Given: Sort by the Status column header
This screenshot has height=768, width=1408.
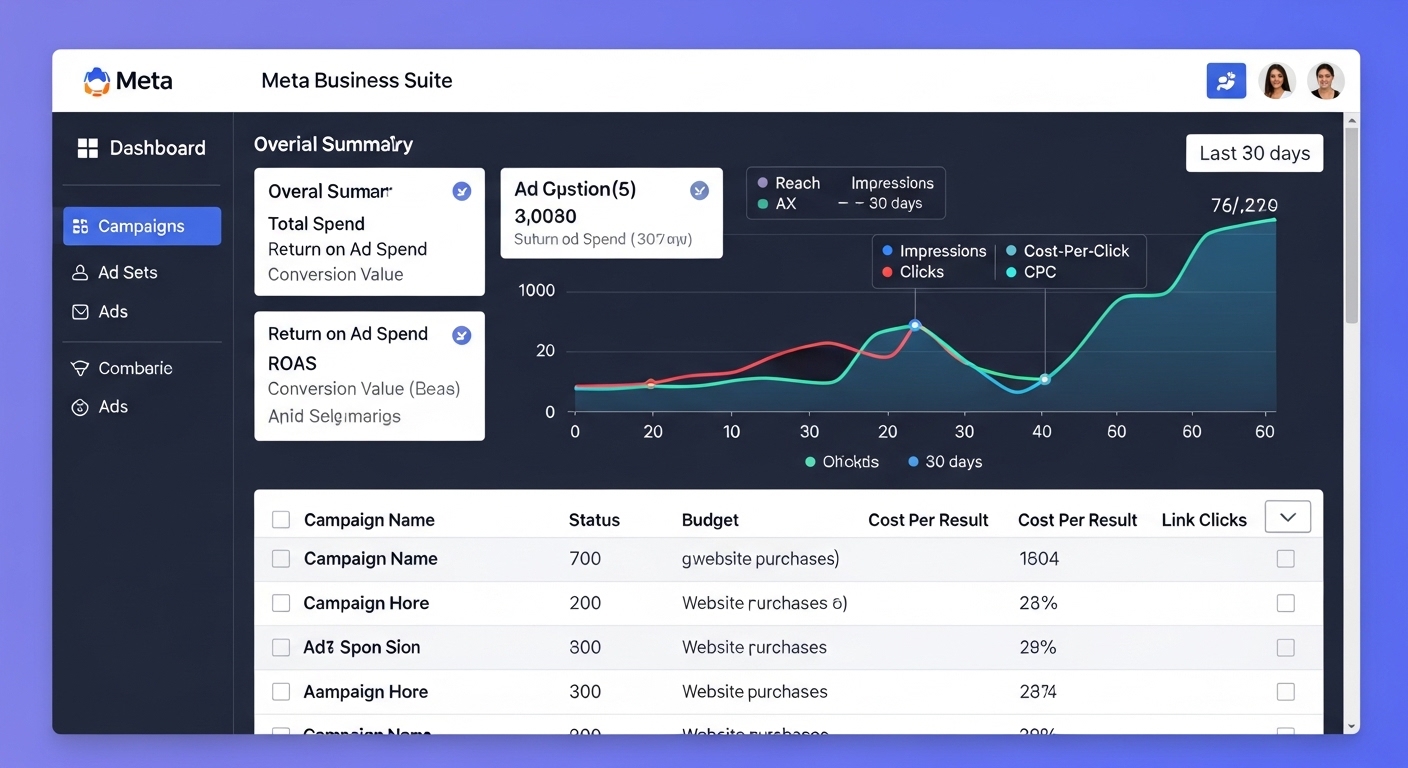Looking at the screenshot, I should (x=594, y=520).
